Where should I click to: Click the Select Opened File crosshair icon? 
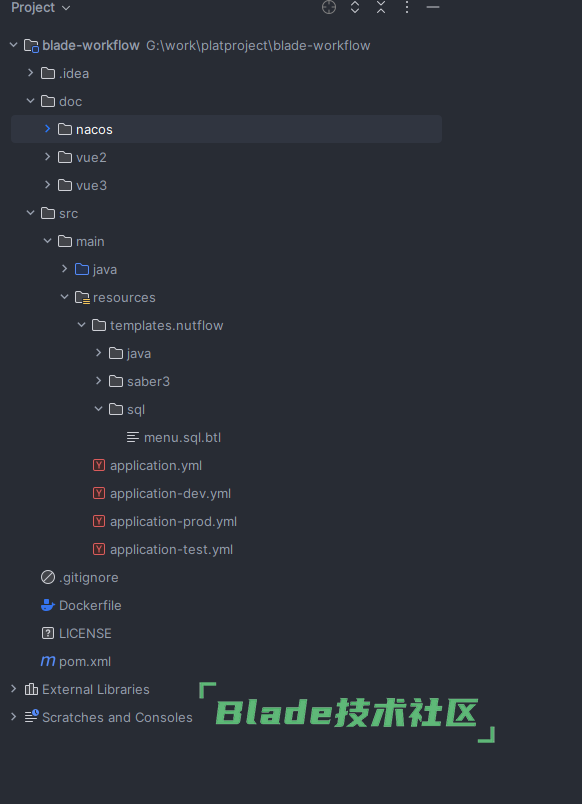(x=329, y=7)
